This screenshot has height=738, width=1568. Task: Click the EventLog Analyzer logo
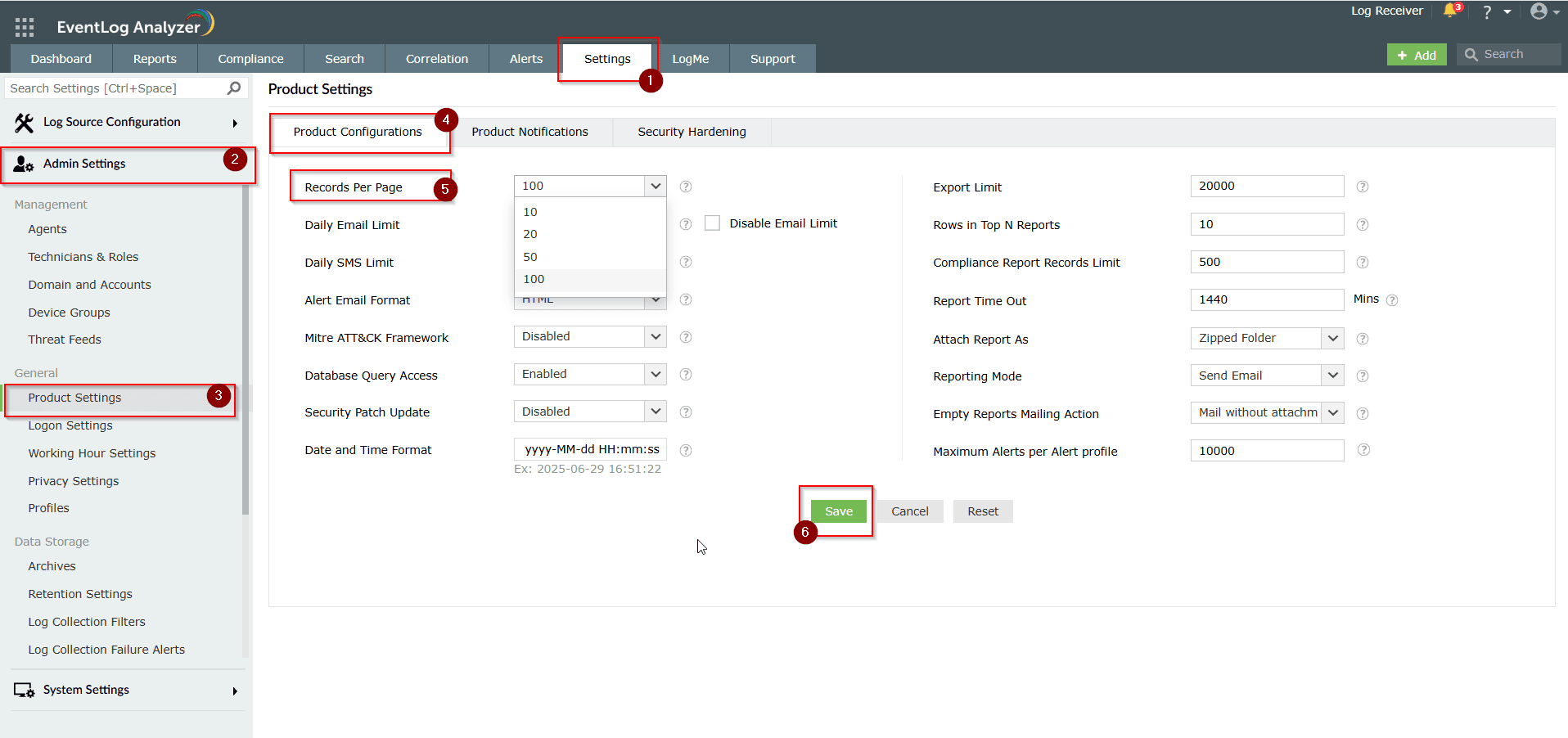tap(135, 25)
